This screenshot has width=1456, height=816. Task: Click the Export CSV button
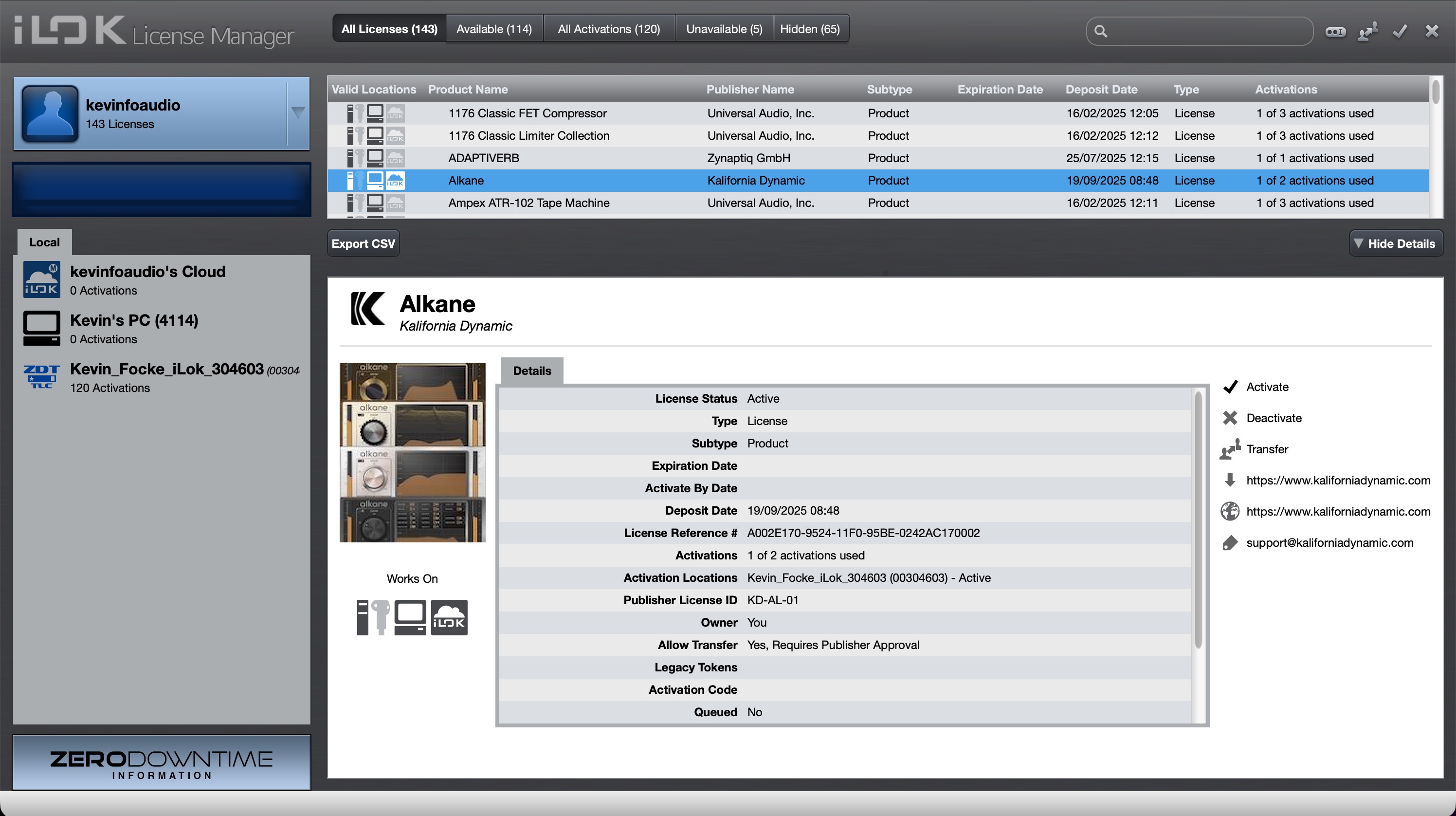pyautogui.click(x=363, y=244)
